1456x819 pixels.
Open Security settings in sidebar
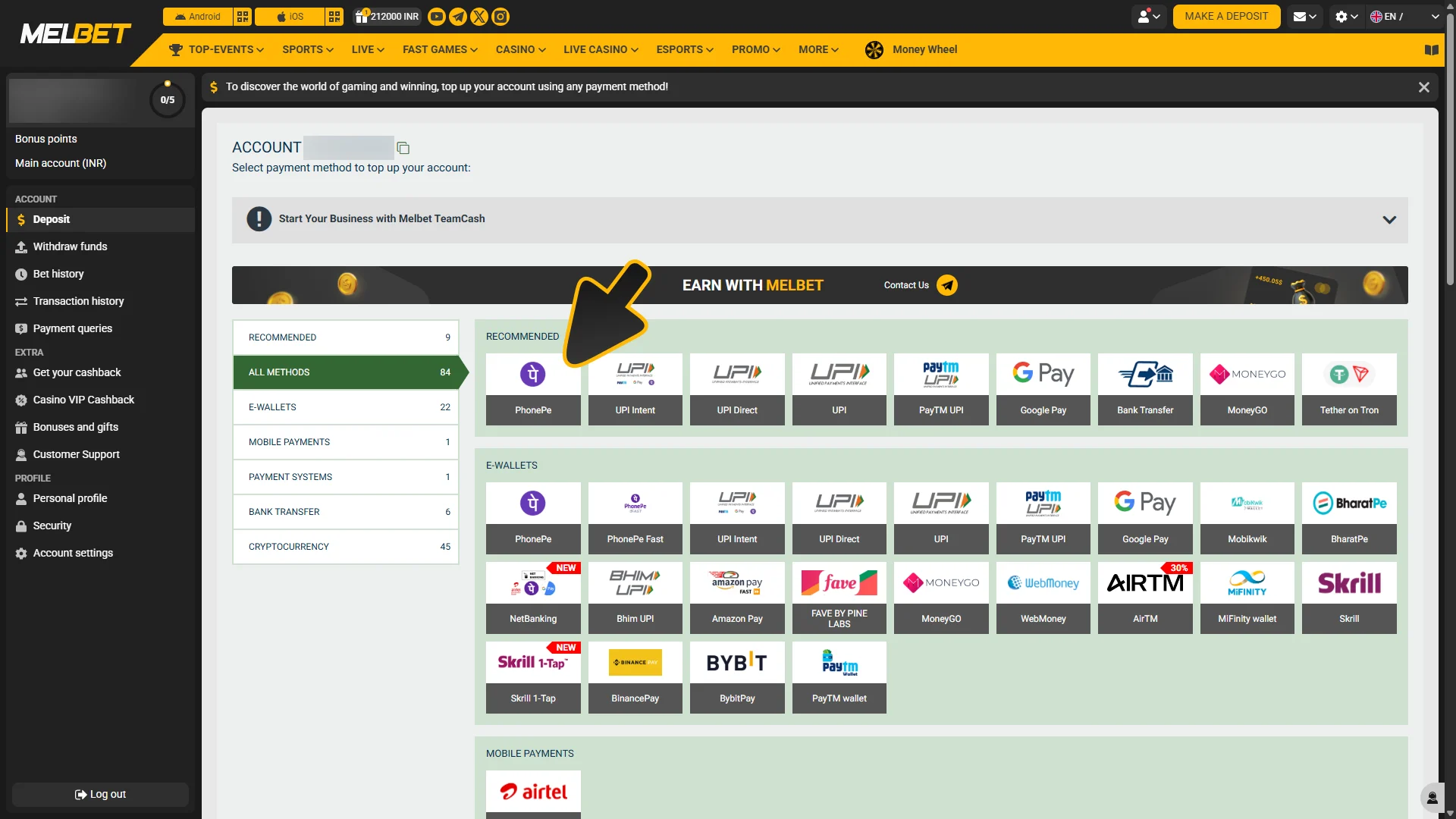pyautogui.click(x=100, y=526)
